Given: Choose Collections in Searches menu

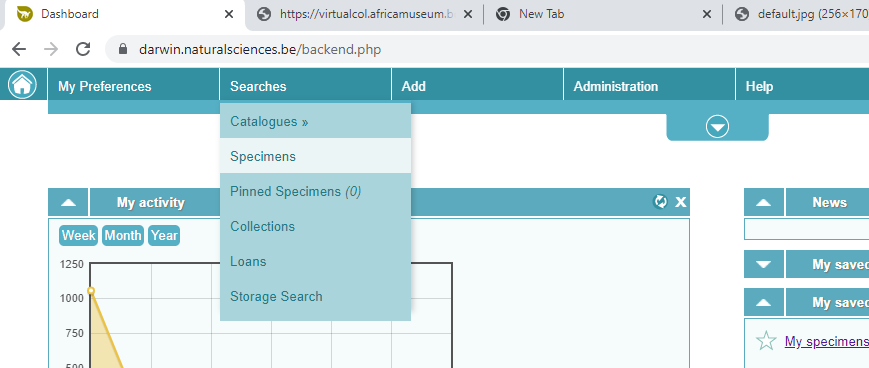Looking at the screenshot, I should click(x=315, y=226).
